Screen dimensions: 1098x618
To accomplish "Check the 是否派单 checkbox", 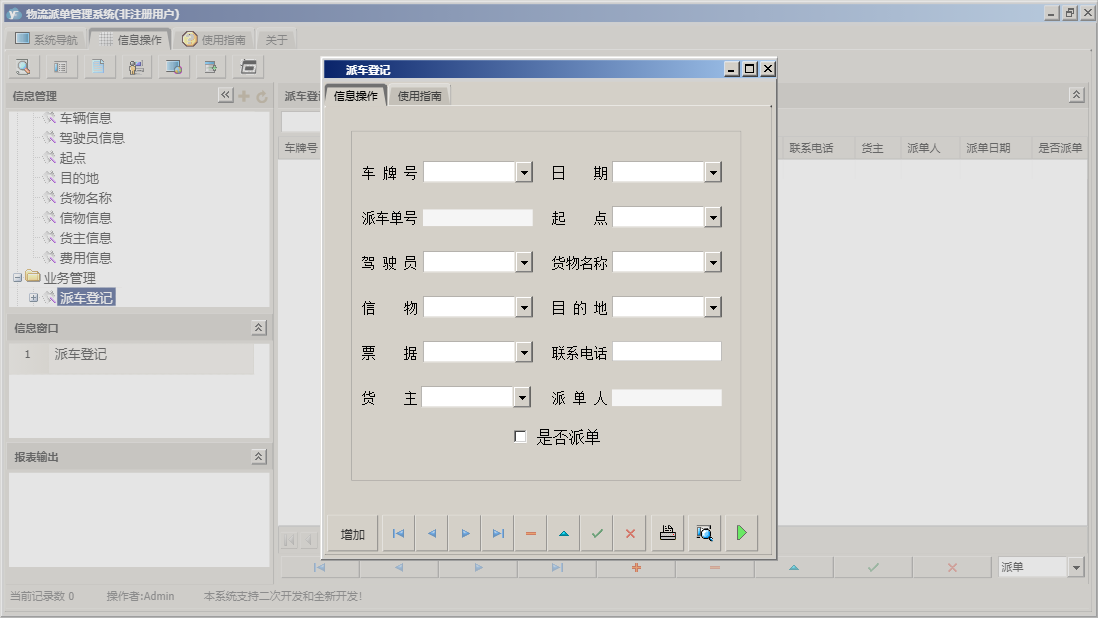I will [520, 436].
